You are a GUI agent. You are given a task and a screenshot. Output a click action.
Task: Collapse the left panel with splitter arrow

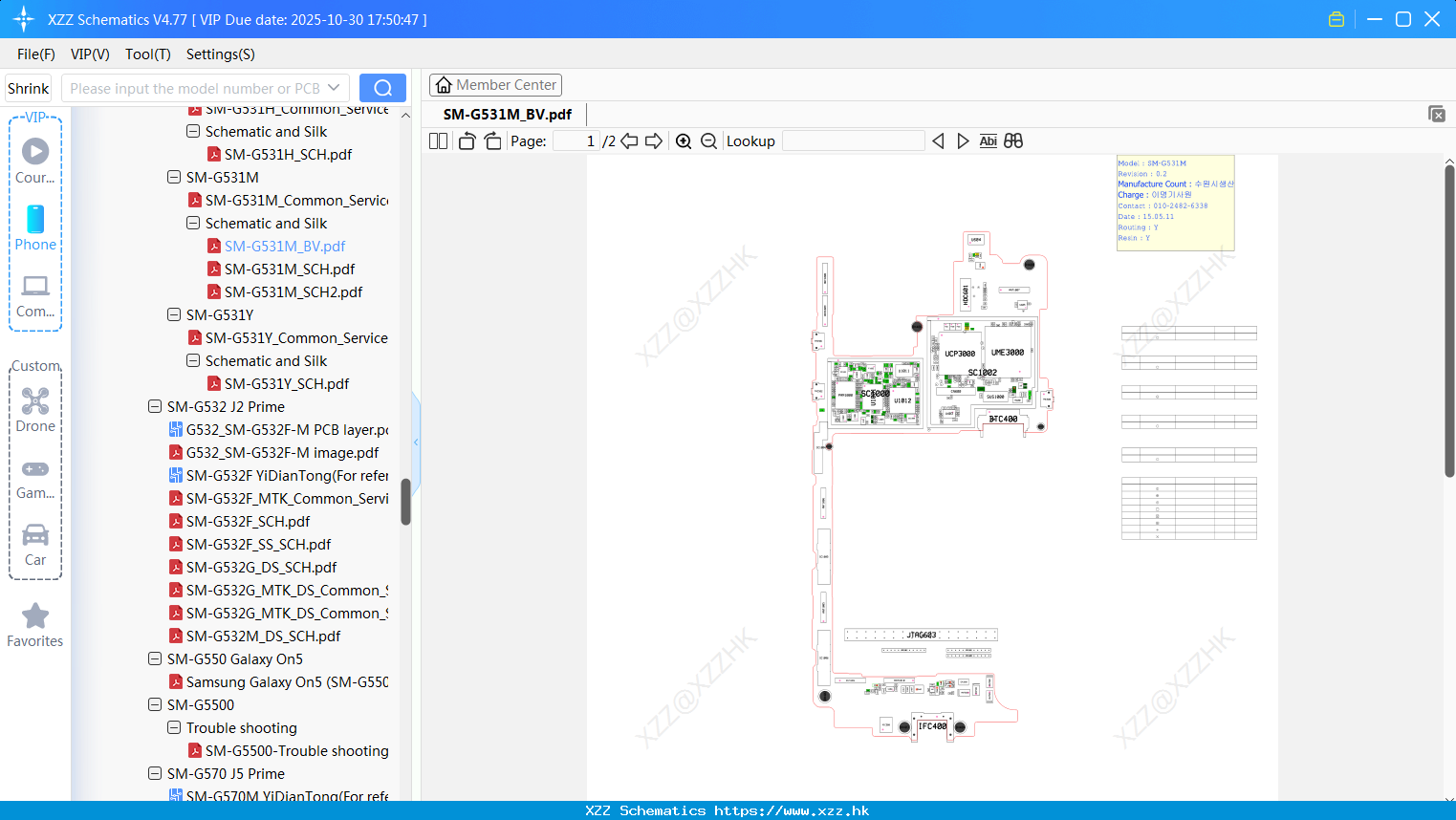416,442
